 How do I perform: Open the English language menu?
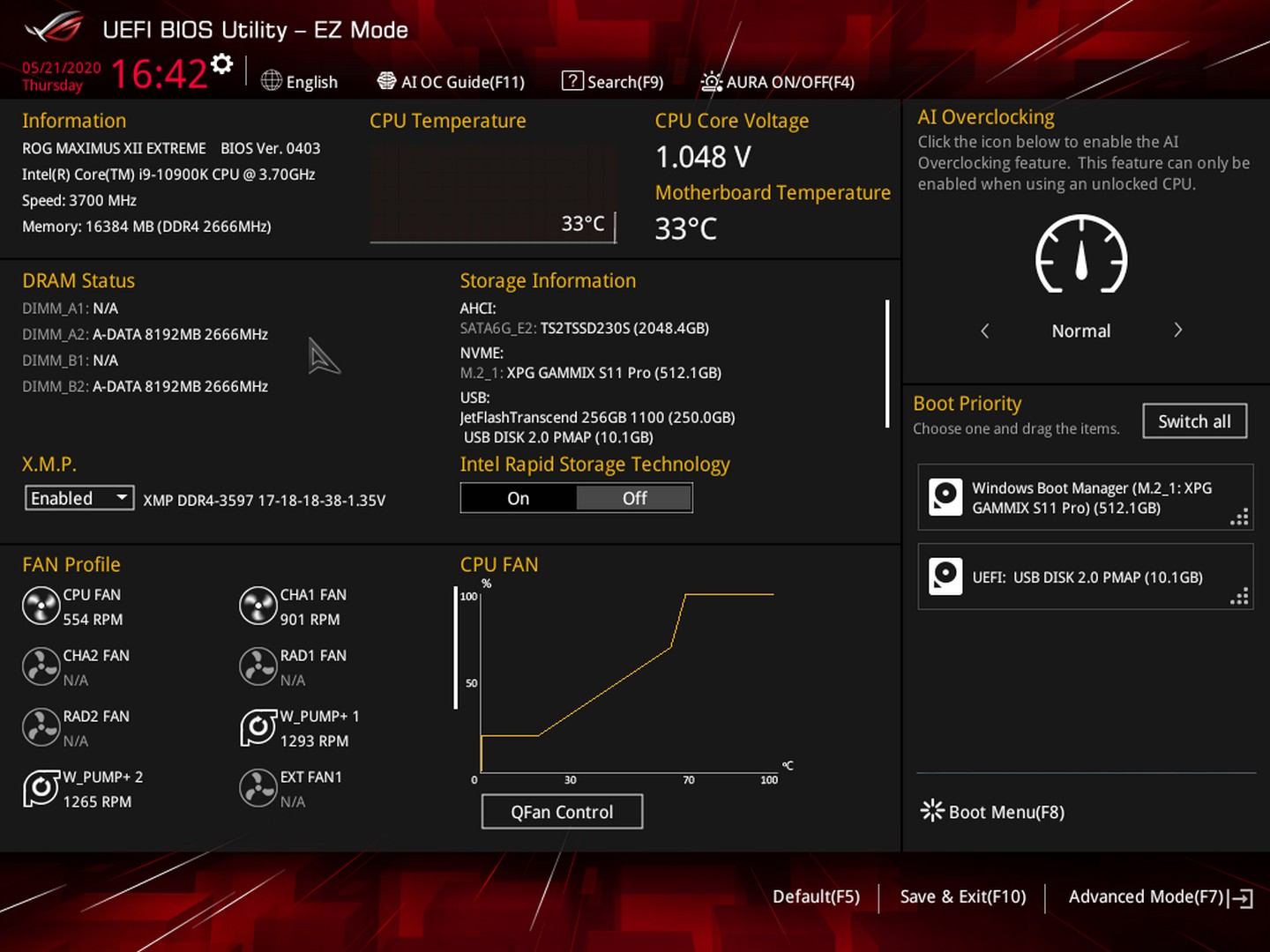[x=300, y=81]
